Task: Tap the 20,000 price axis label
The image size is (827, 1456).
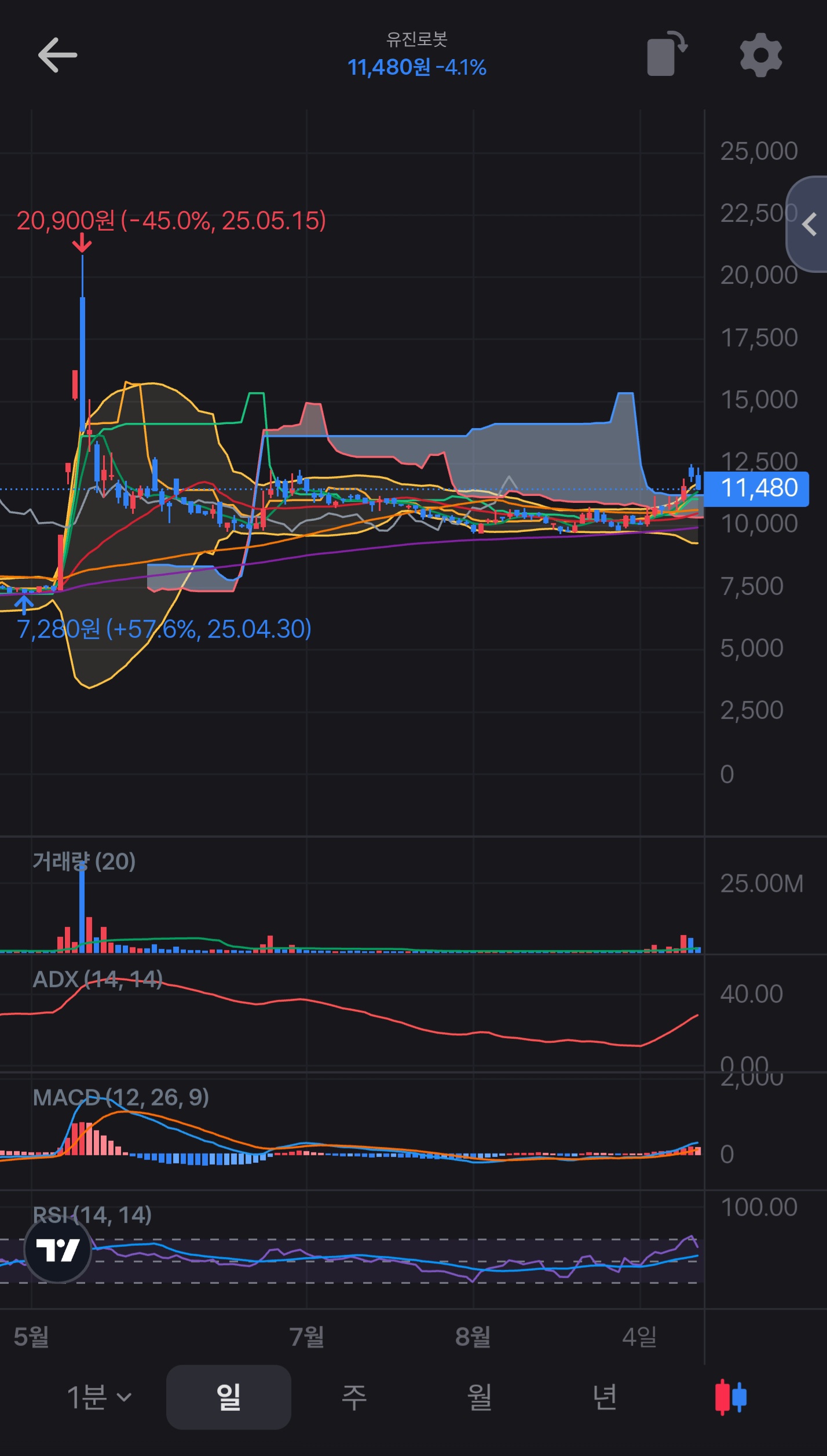Action: (759, 276)
